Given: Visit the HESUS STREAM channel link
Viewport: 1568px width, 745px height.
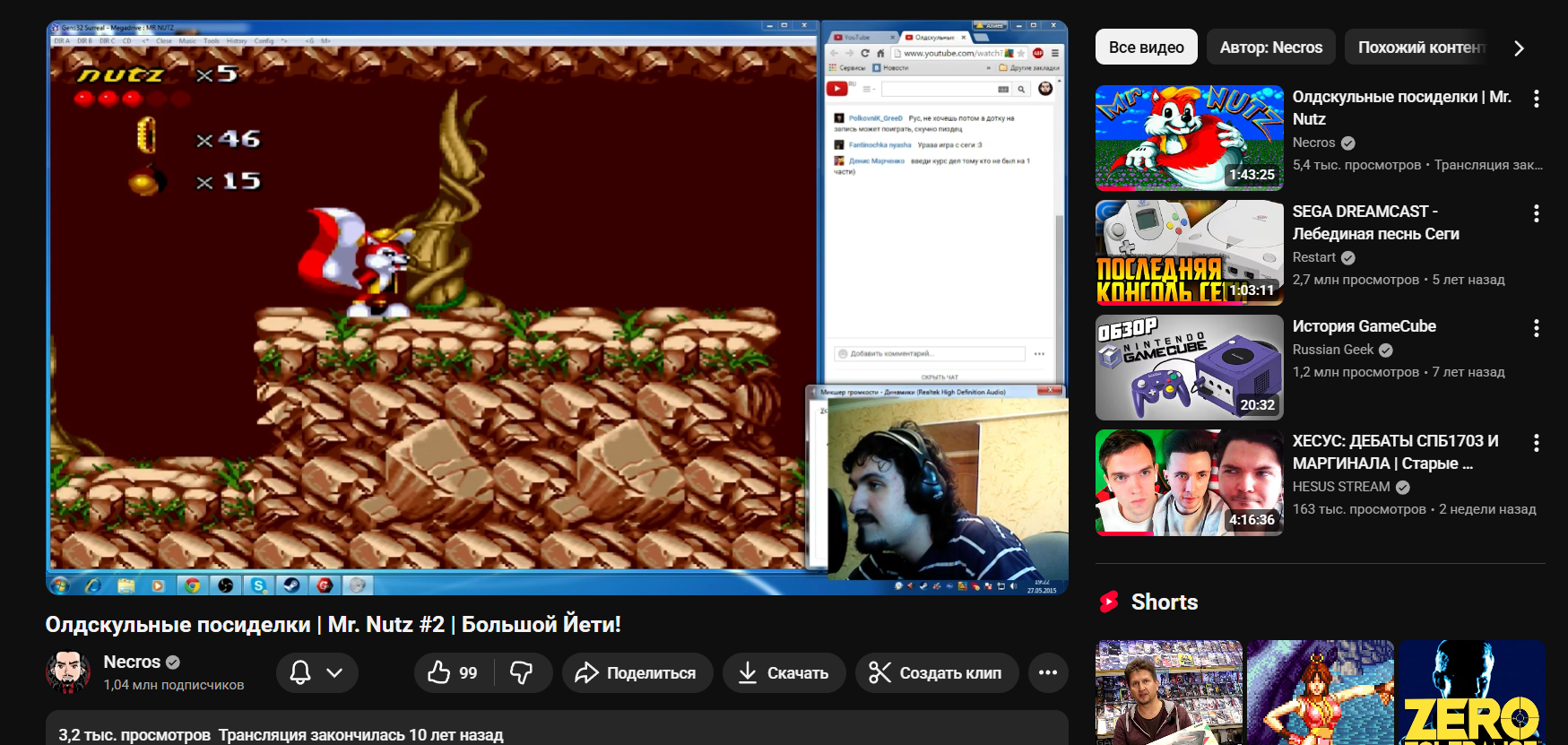Looking at the screenshot, I should tap(1341, 487).
